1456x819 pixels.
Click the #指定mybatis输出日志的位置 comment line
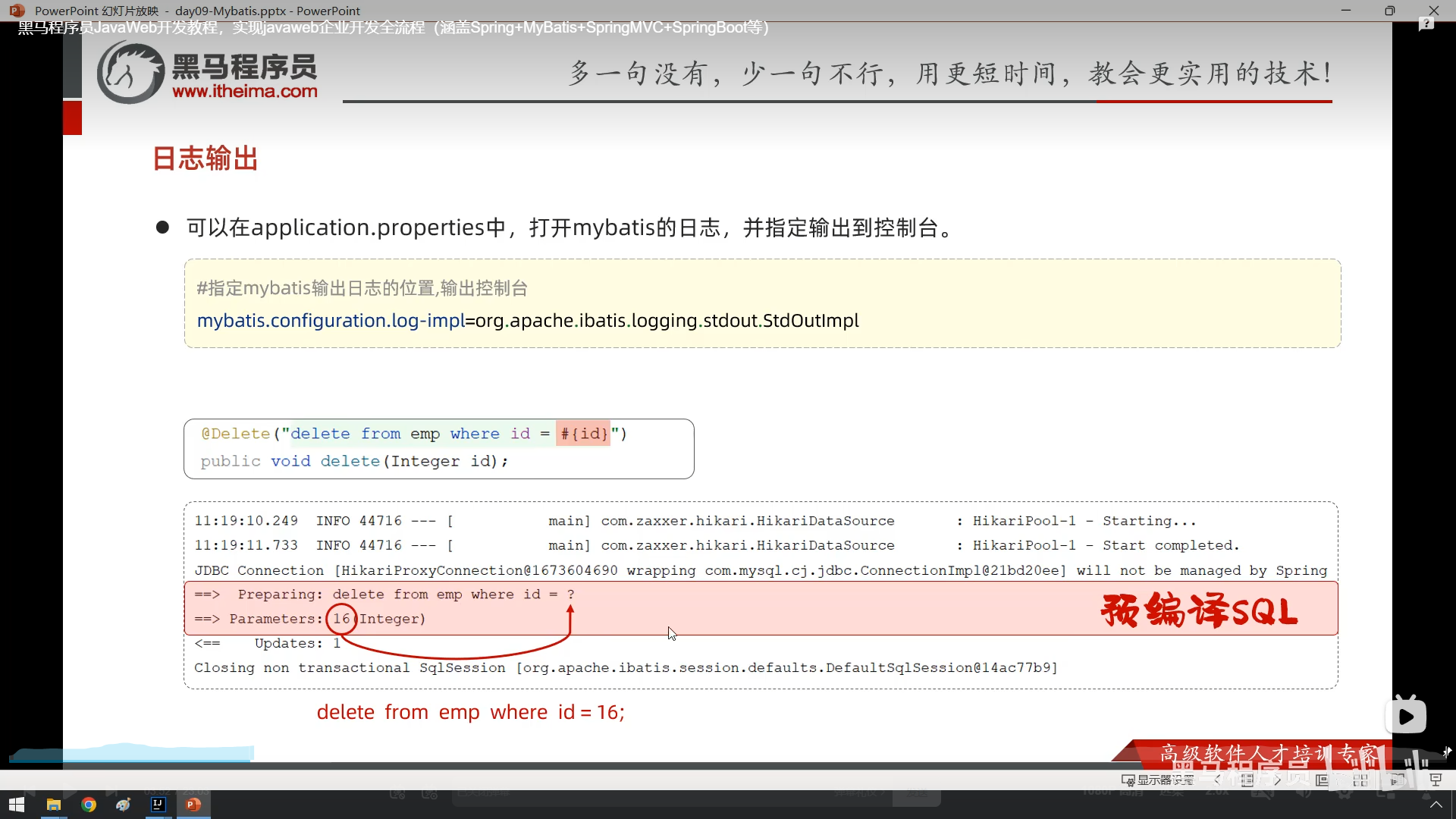point(362,288)
